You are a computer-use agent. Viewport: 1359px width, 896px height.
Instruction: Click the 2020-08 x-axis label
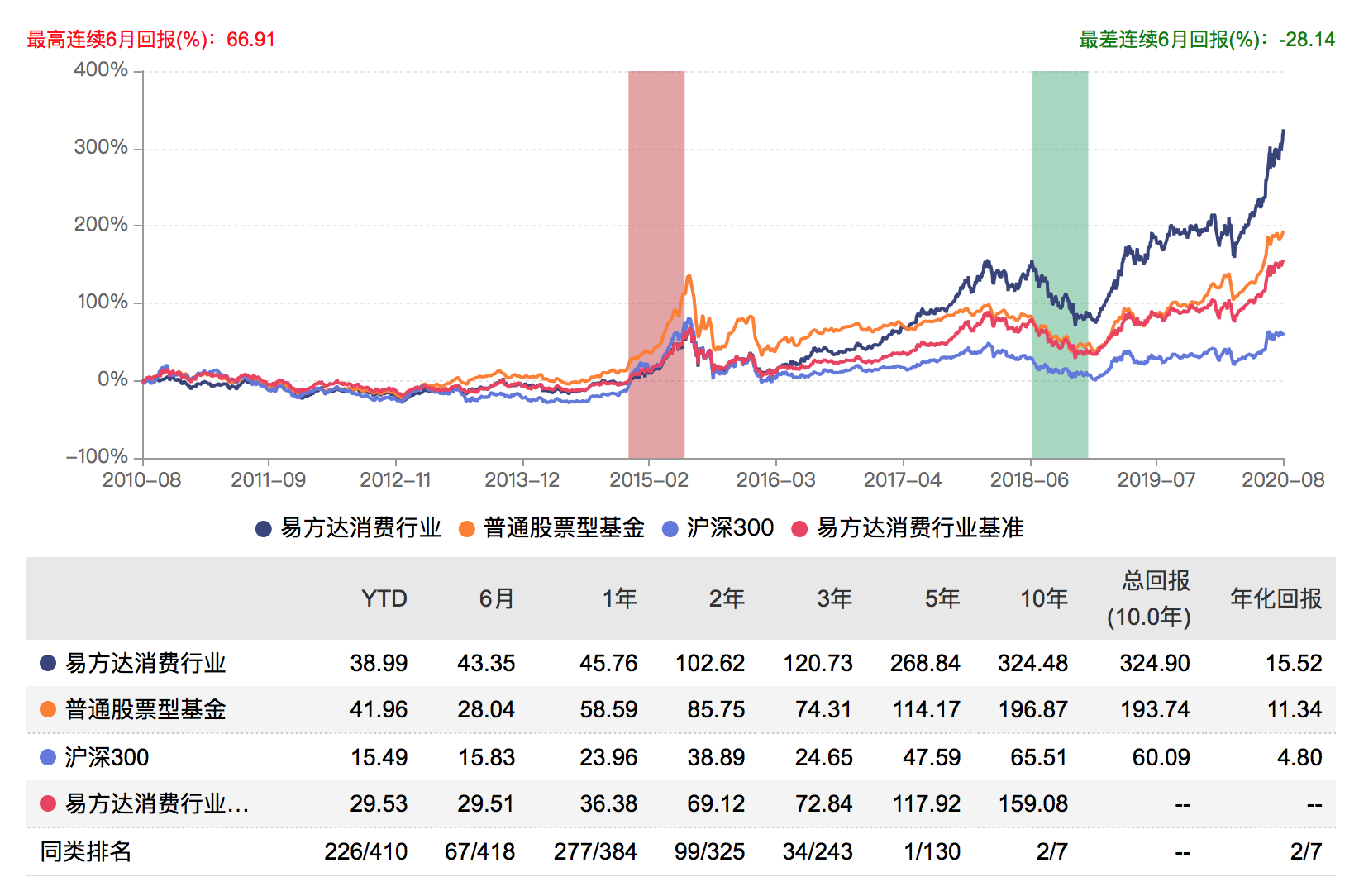1283,480
